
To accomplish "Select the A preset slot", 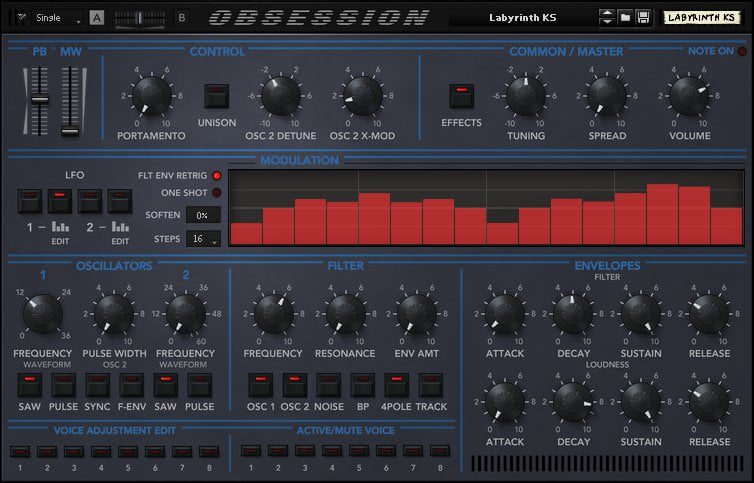I will (x=97, y=18).
